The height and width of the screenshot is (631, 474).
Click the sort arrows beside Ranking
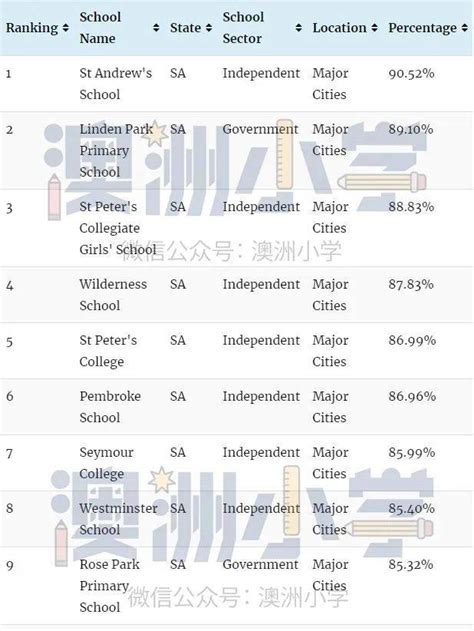tap(66, 28)
